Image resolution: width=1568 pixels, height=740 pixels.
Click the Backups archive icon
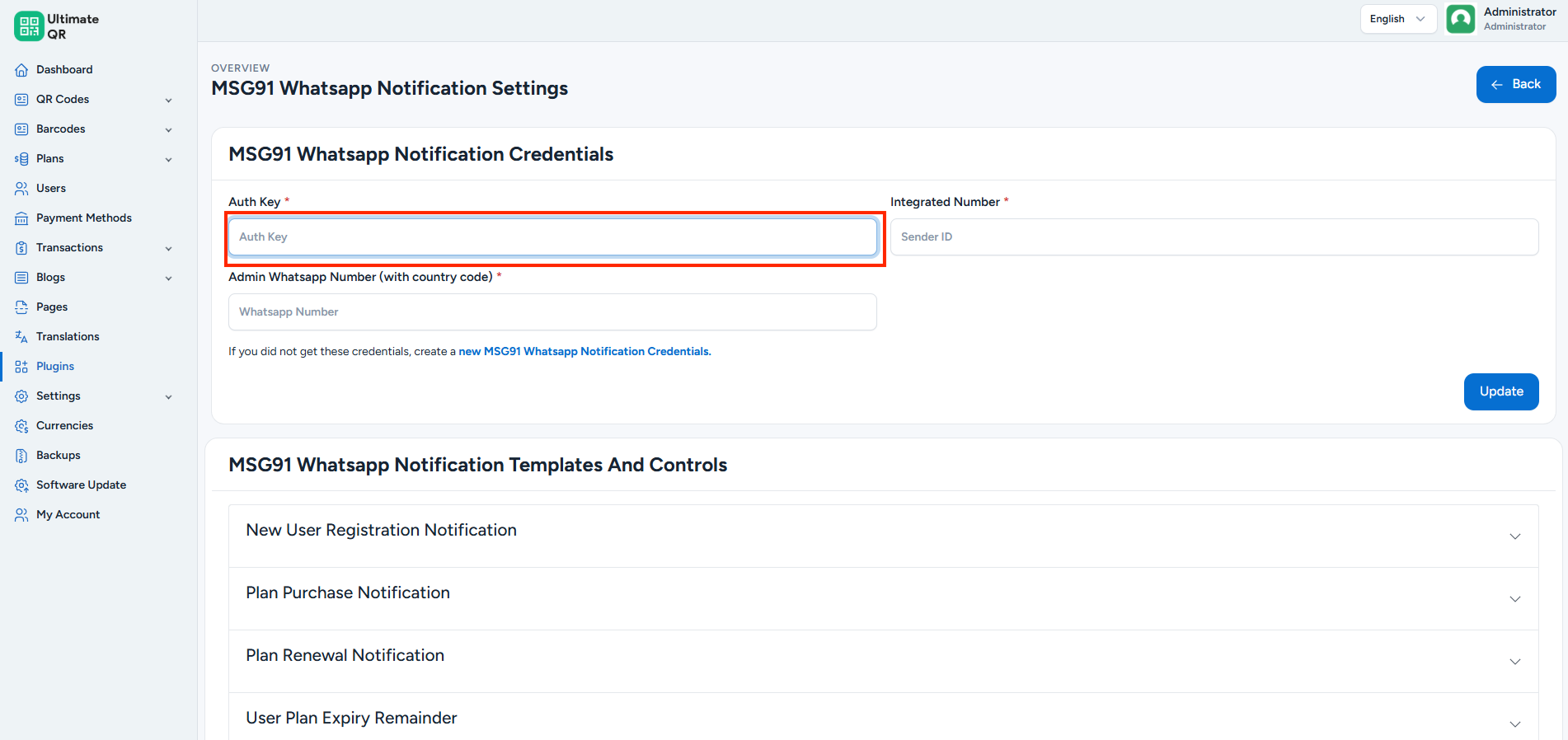point(21,456)
